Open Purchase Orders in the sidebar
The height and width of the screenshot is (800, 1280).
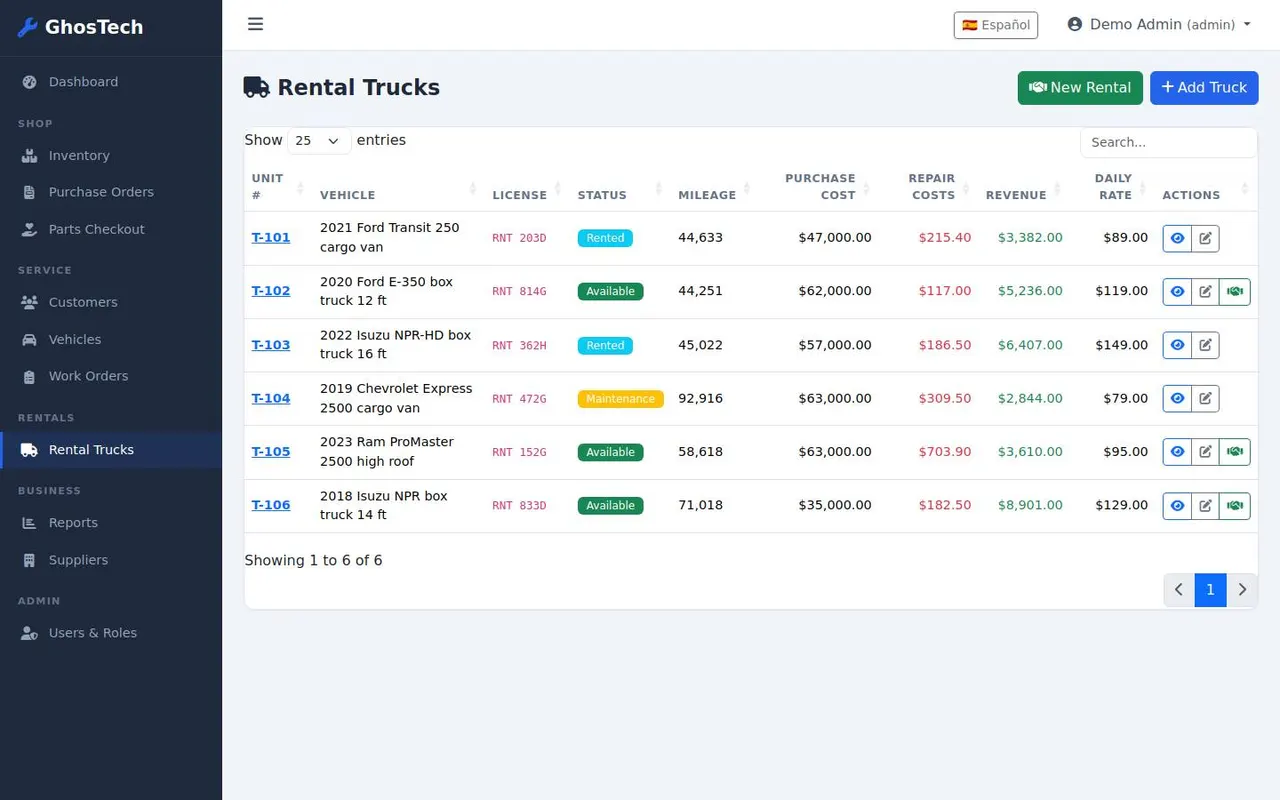point(111,192)
